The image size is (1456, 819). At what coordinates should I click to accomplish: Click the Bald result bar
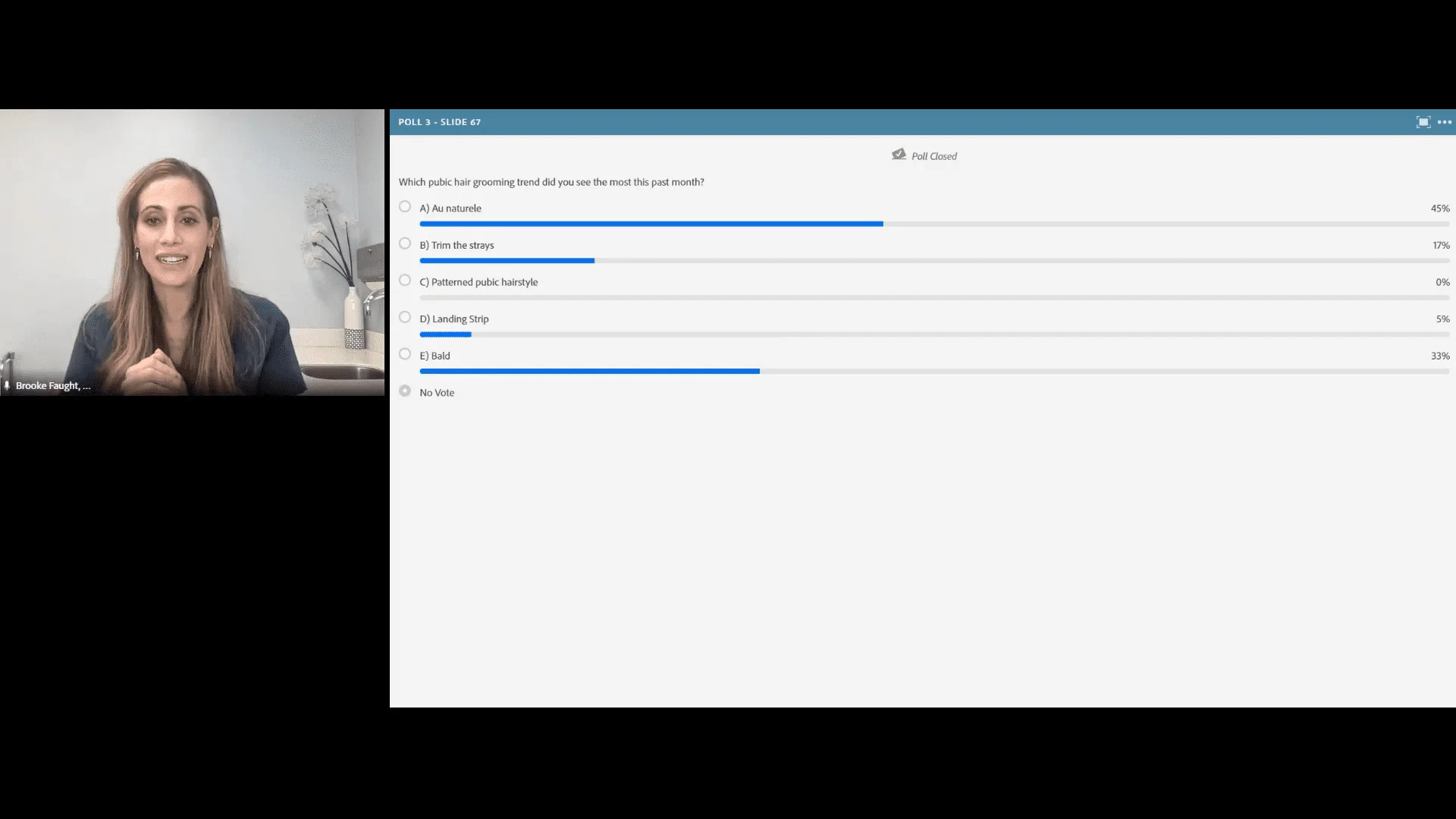point(934,372)
